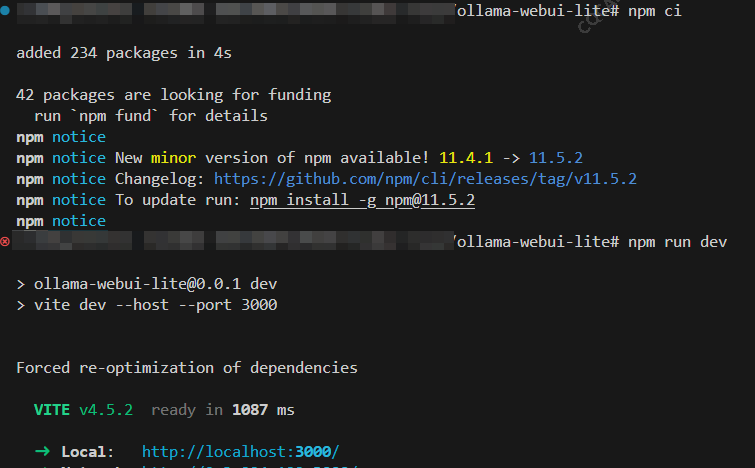
Task: Click the '1087' startup time value
Action: (x=250, y=410)
